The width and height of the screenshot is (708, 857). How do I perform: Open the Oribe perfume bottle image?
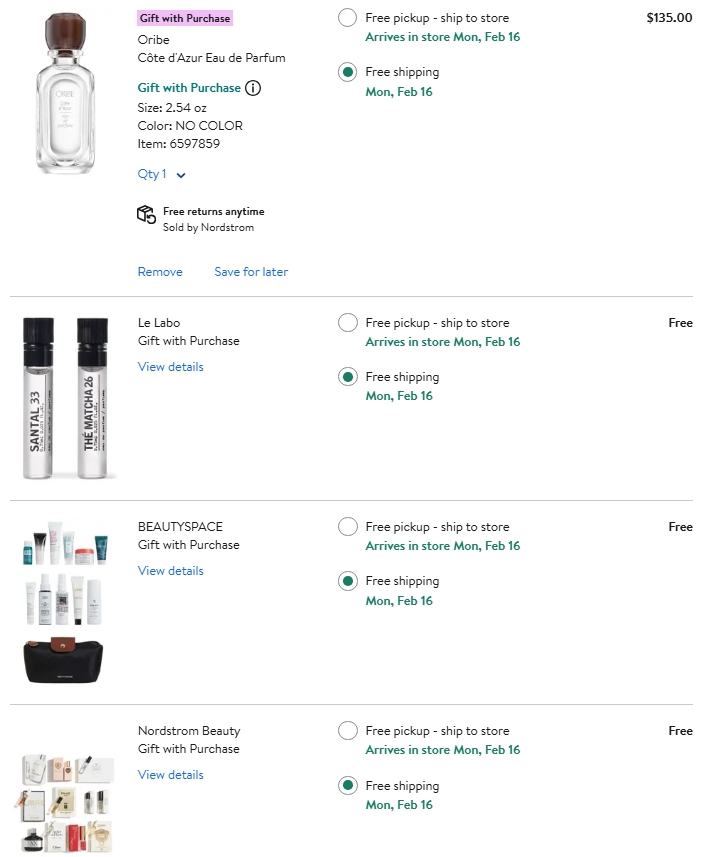[x=68, y=92]
